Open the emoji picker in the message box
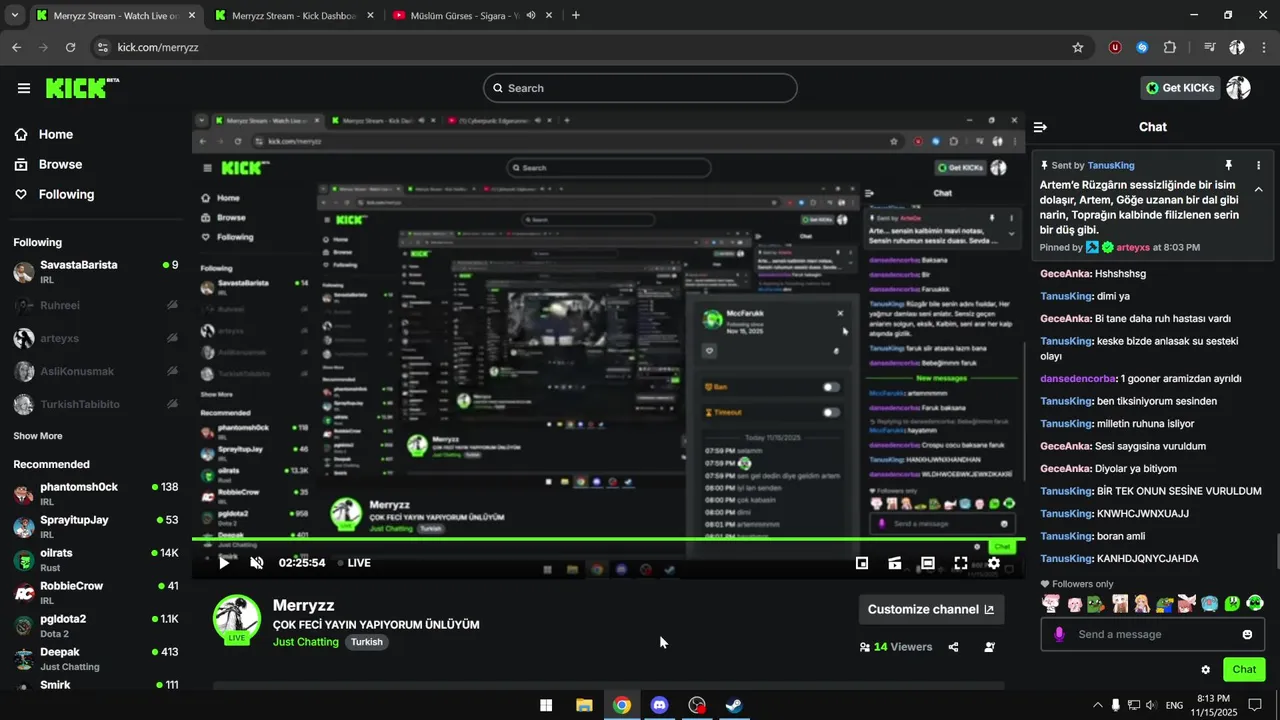The height and width of the screenshot is (720, 1280). (x=1247, y=634)
